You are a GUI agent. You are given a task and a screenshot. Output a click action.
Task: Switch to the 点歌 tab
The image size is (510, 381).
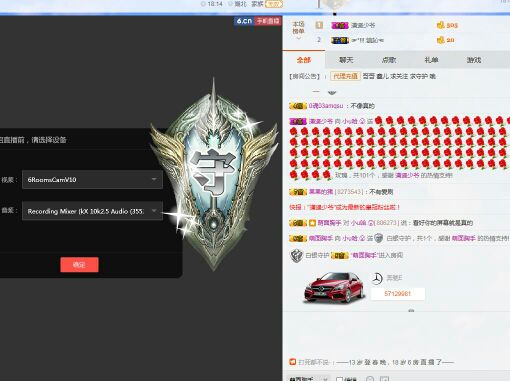[x=389, y=60]
